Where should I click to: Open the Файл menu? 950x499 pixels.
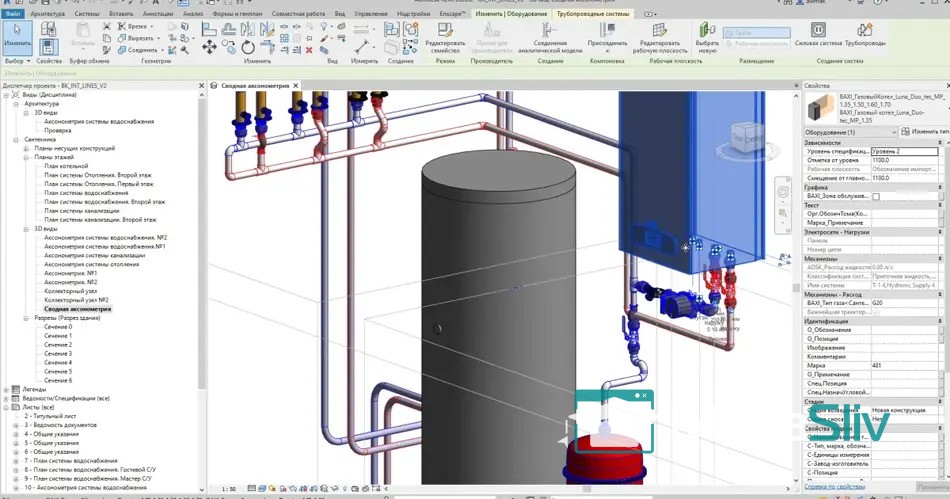pyautogui.click(x=13, y=14)
